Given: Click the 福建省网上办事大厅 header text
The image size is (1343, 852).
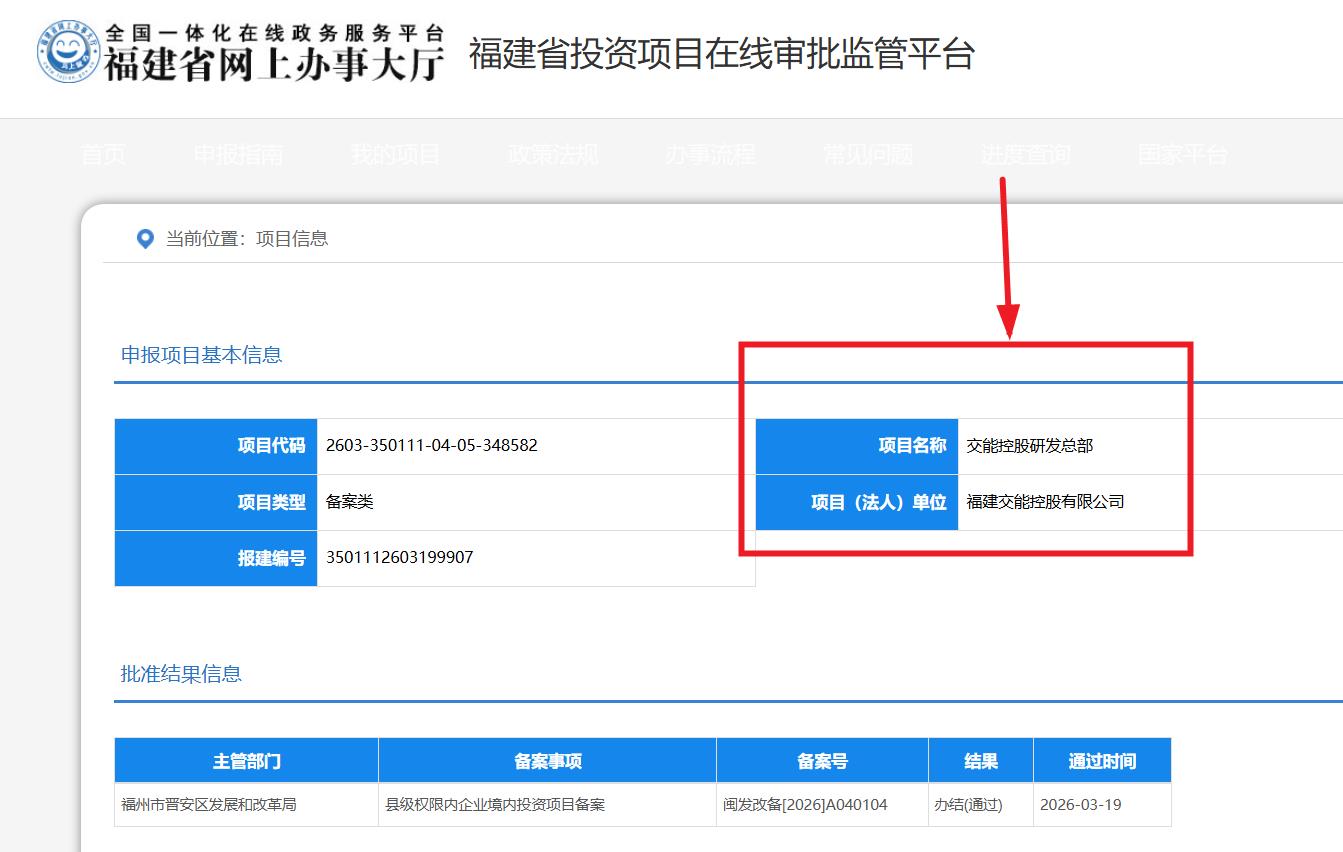Looking at the screenshot, I should pyautogui.click(x=274, y=65).
